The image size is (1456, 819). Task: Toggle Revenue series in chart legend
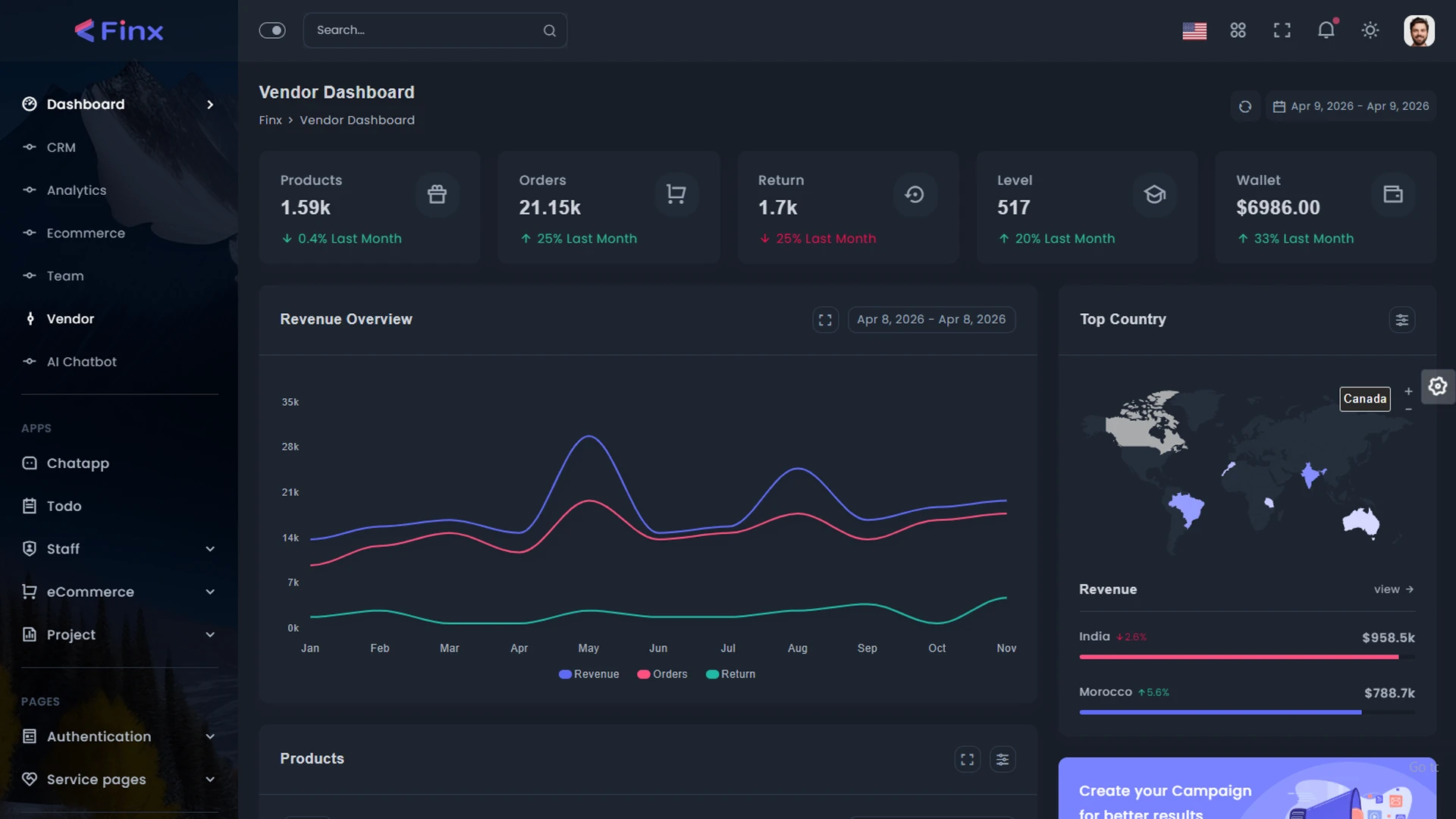(588, 674)
